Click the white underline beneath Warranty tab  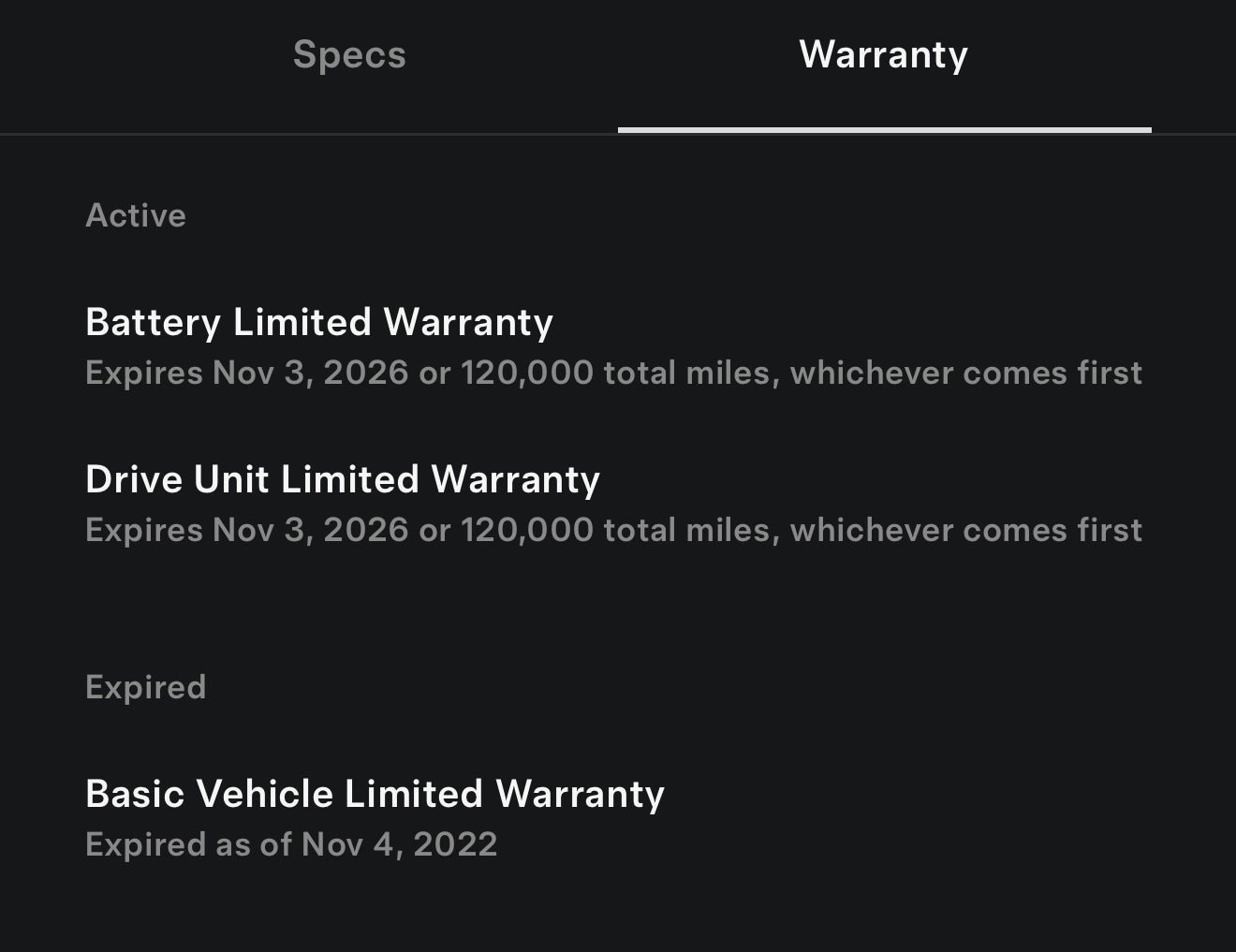pyautogui.click(x=884, y=130)
